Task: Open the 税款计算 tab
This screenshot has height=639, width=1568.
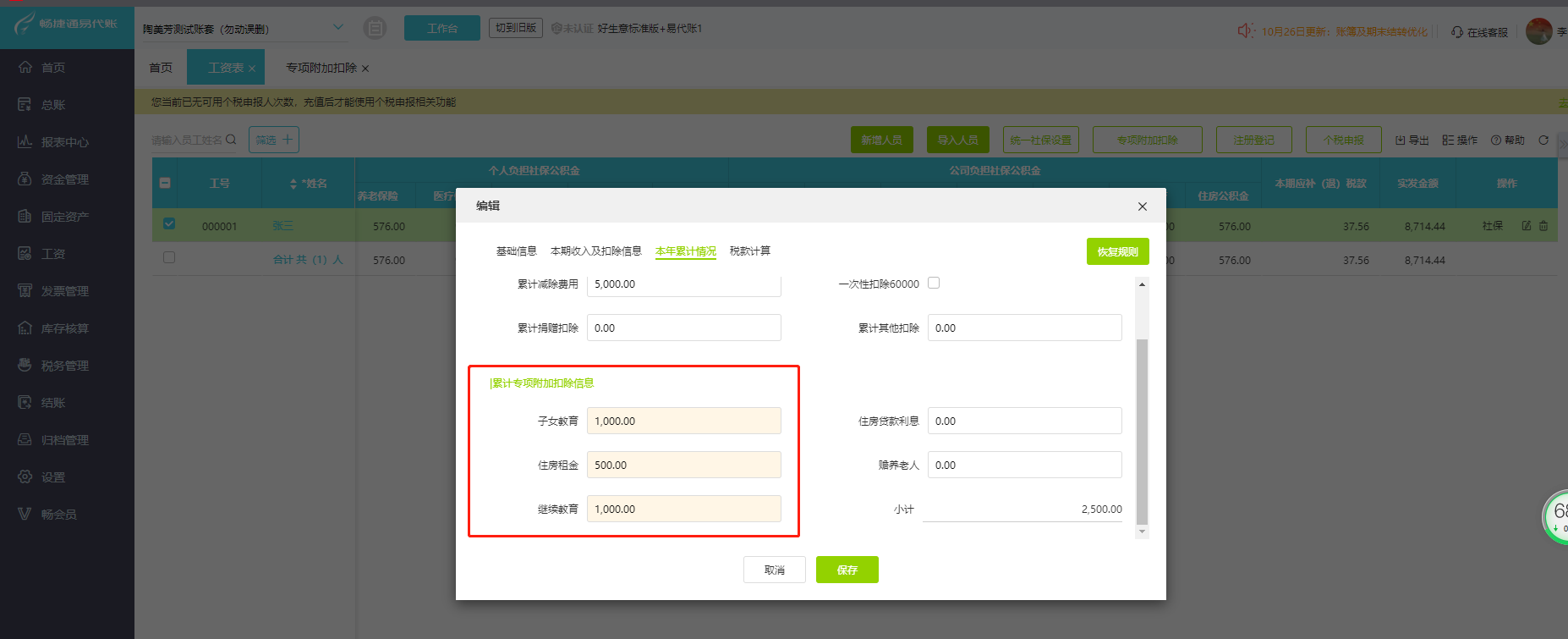Action: (750, 251)
